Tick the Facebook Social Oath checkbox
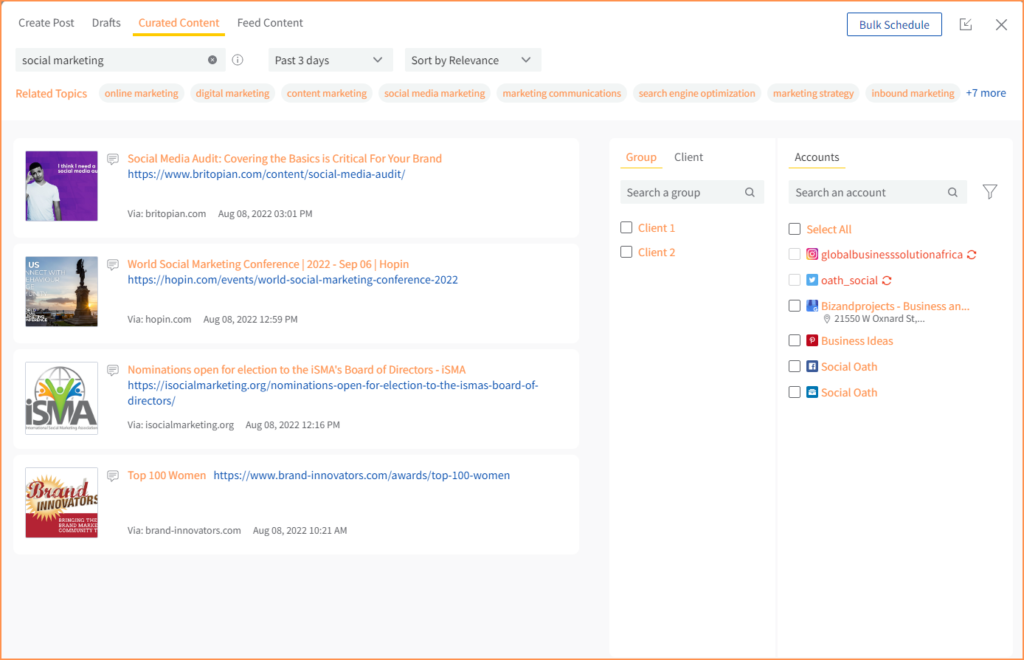This screenshot has height=660, width=1024. click(x=794, y=366)
